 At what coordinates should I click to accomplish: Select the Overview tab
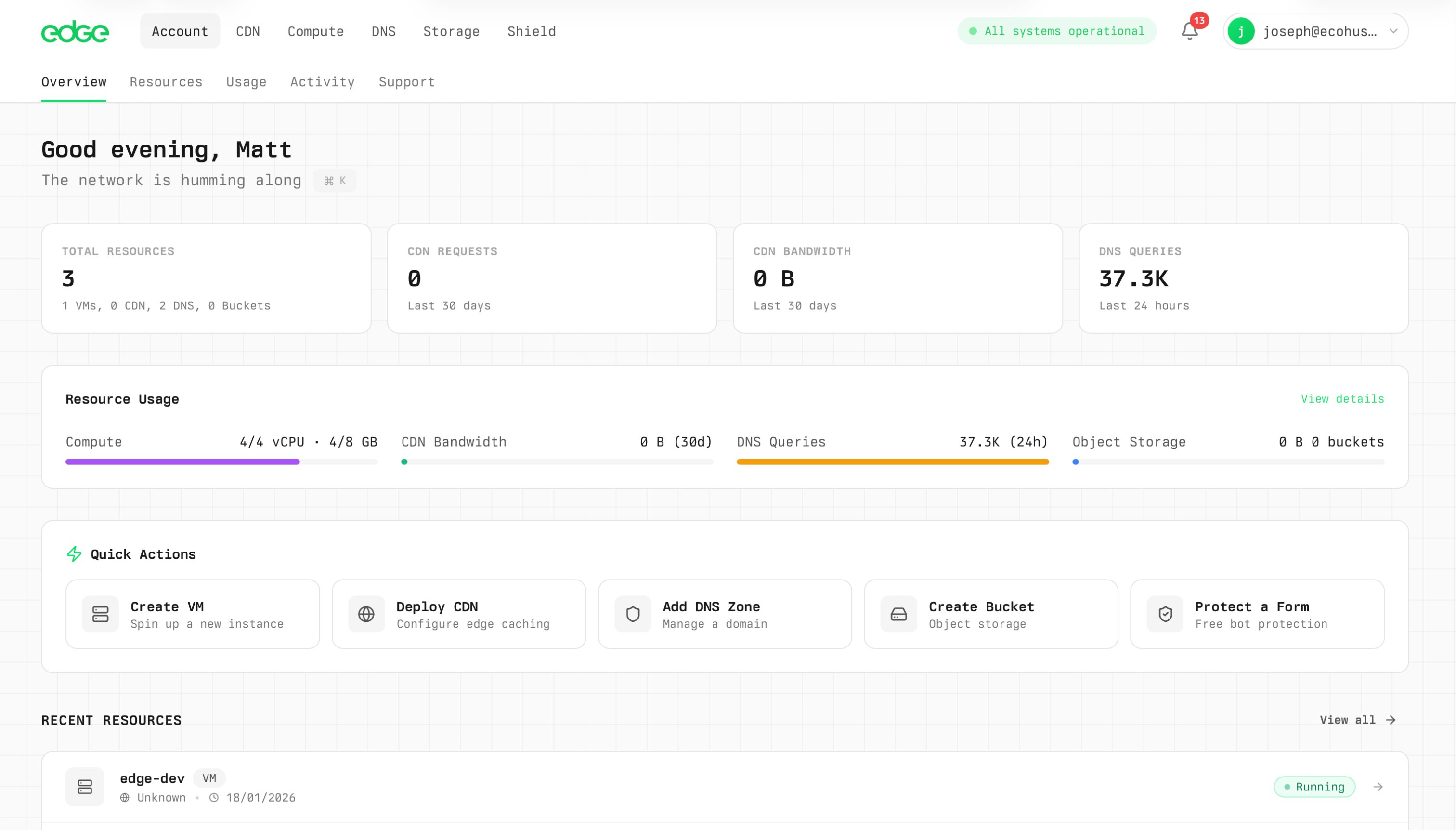[x=74, y=82]
